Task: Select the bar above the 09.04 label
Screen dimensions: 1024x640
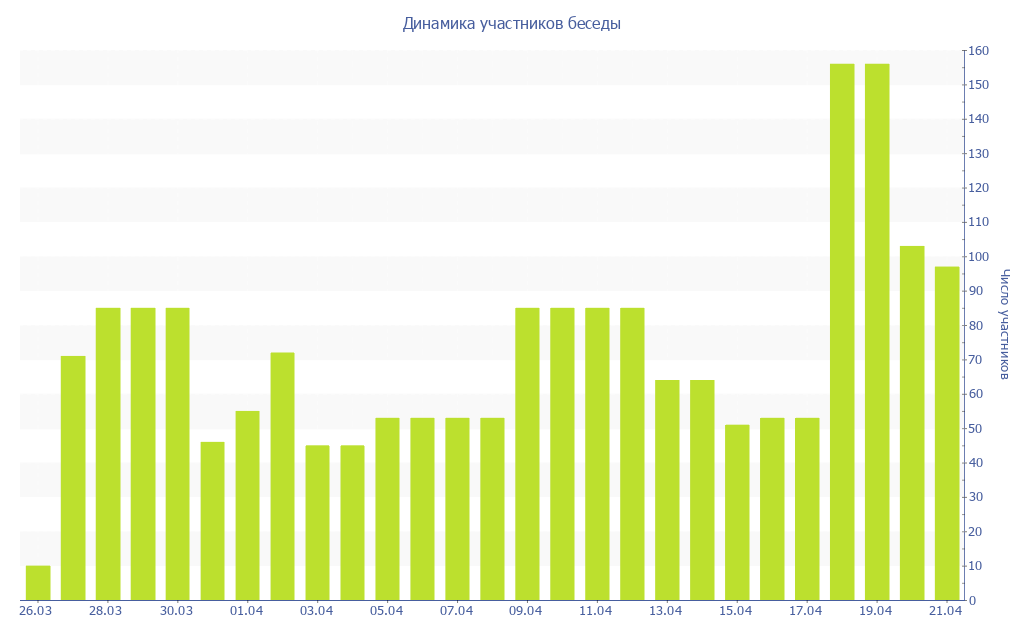Action: tap(527, 453)
